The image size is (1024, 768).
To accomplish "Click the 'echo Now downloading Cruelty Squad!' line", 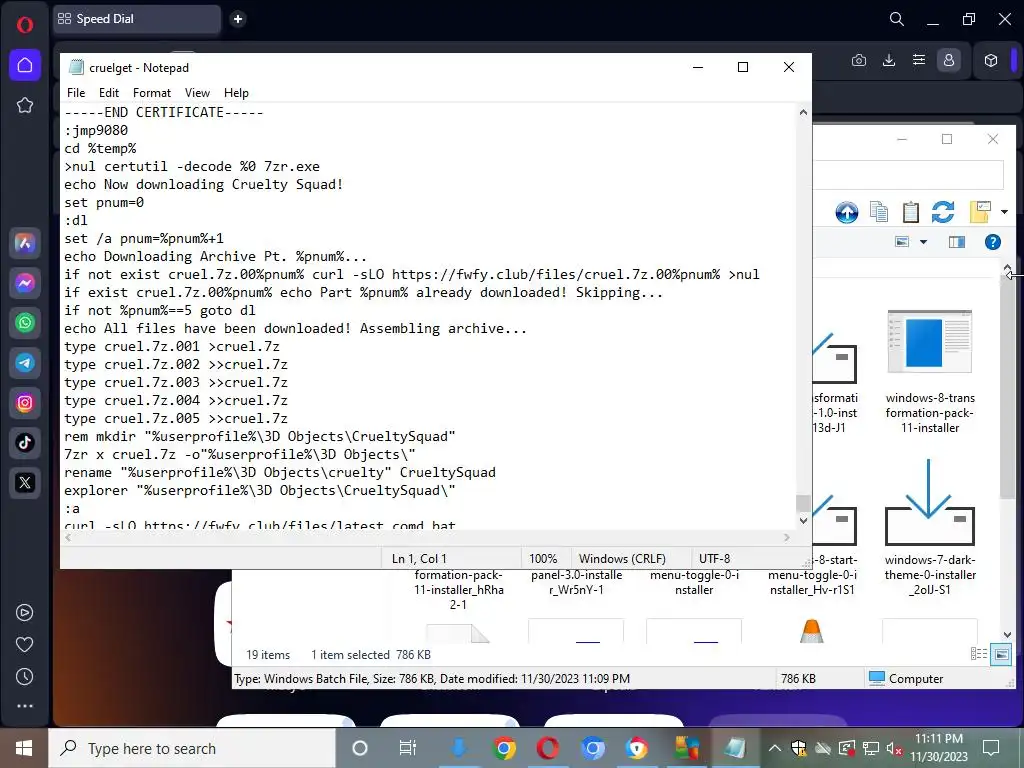I will click(x=203, y=185).
